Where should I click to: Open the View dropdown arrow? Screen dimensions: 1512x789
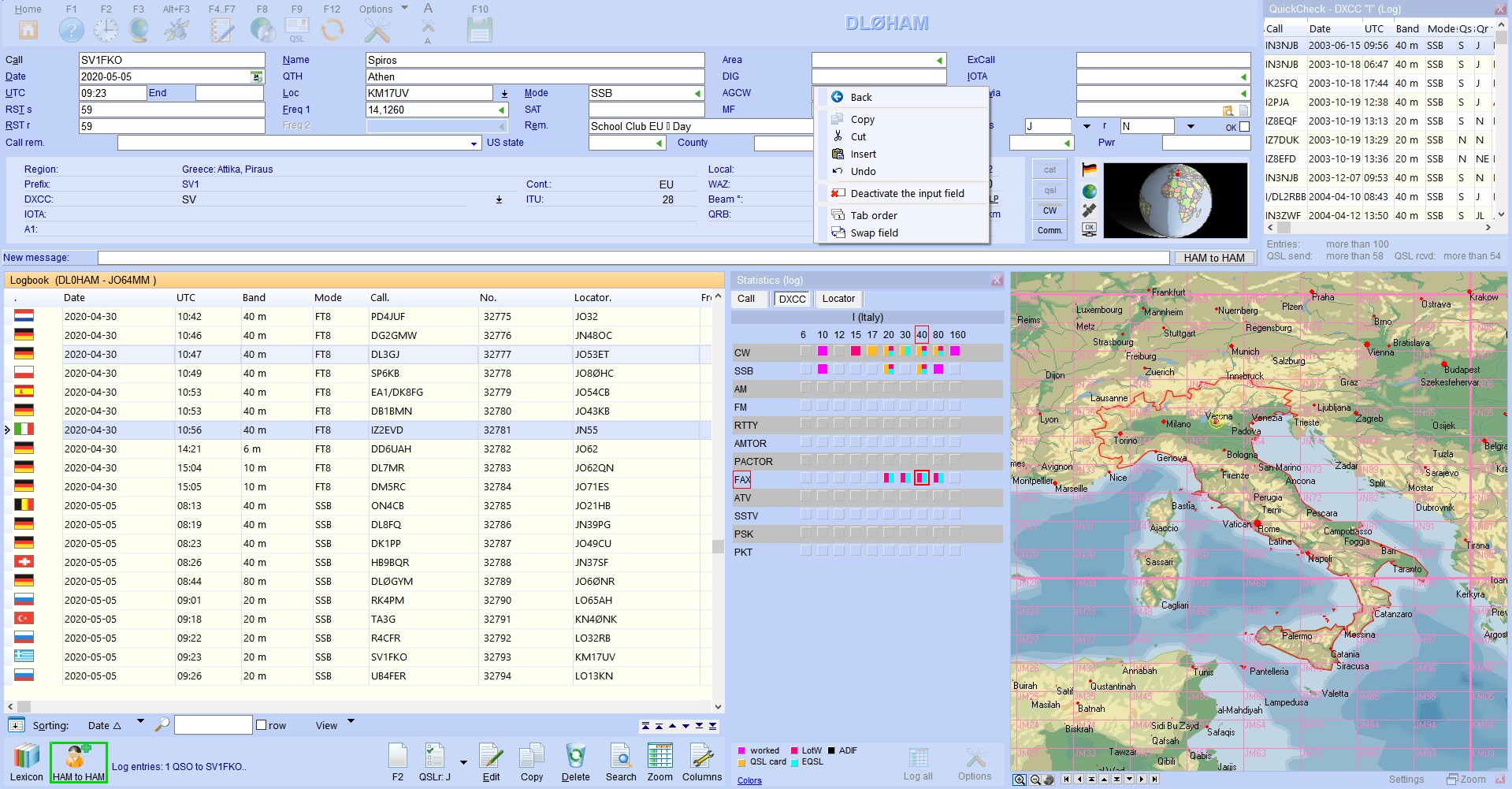pyautogui.click(x=351, y=721)
